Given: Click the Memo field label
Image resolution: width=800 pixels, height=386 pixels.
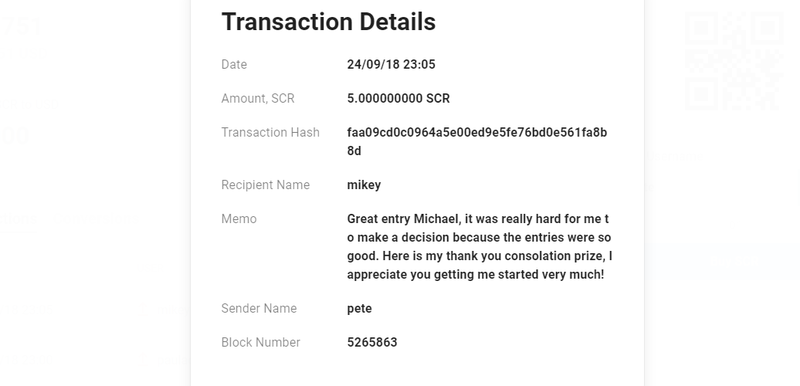Looking at the screenshot, I should (x=239, y=219).
